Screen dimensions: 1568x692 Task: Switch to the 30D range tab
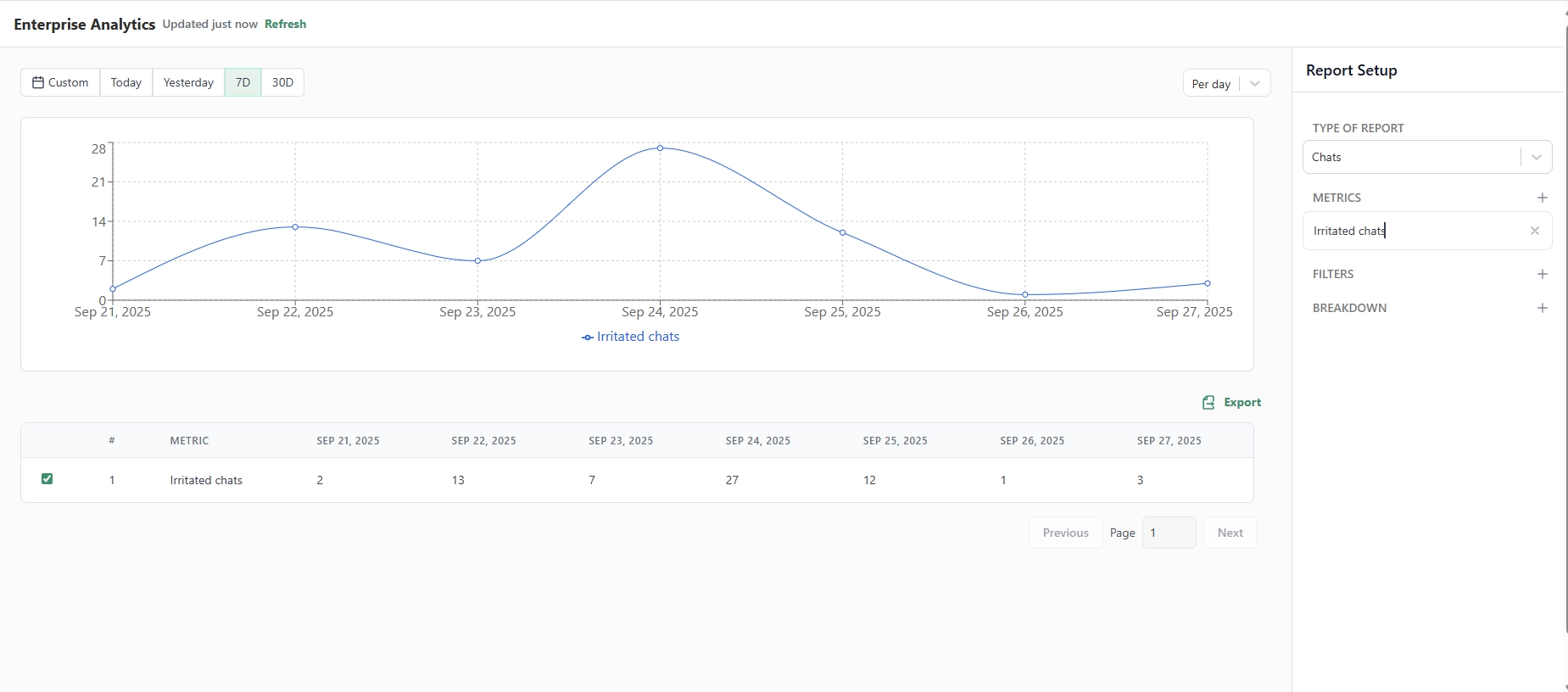coord(282,82)
